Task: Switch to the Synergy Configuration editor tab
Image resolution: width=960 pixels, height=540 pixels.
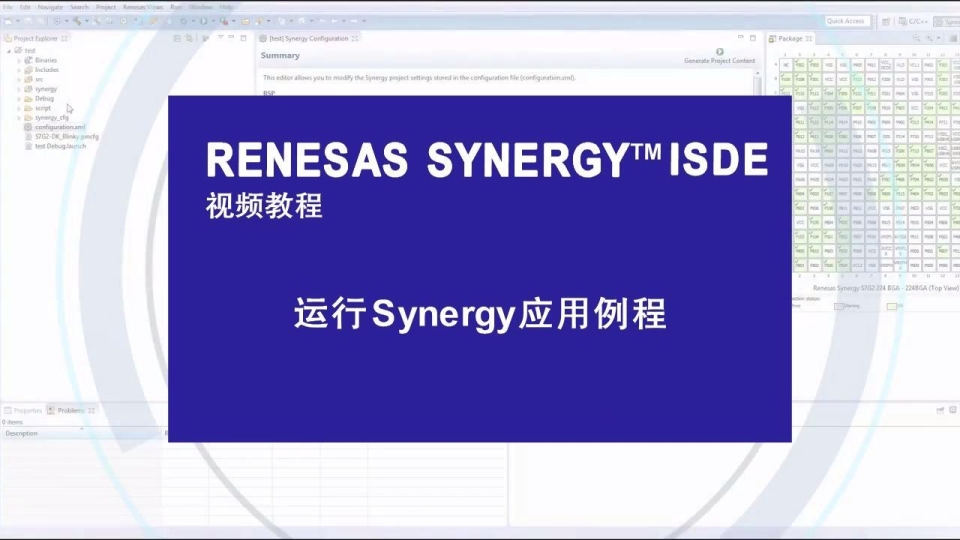Action: [309, 39]
